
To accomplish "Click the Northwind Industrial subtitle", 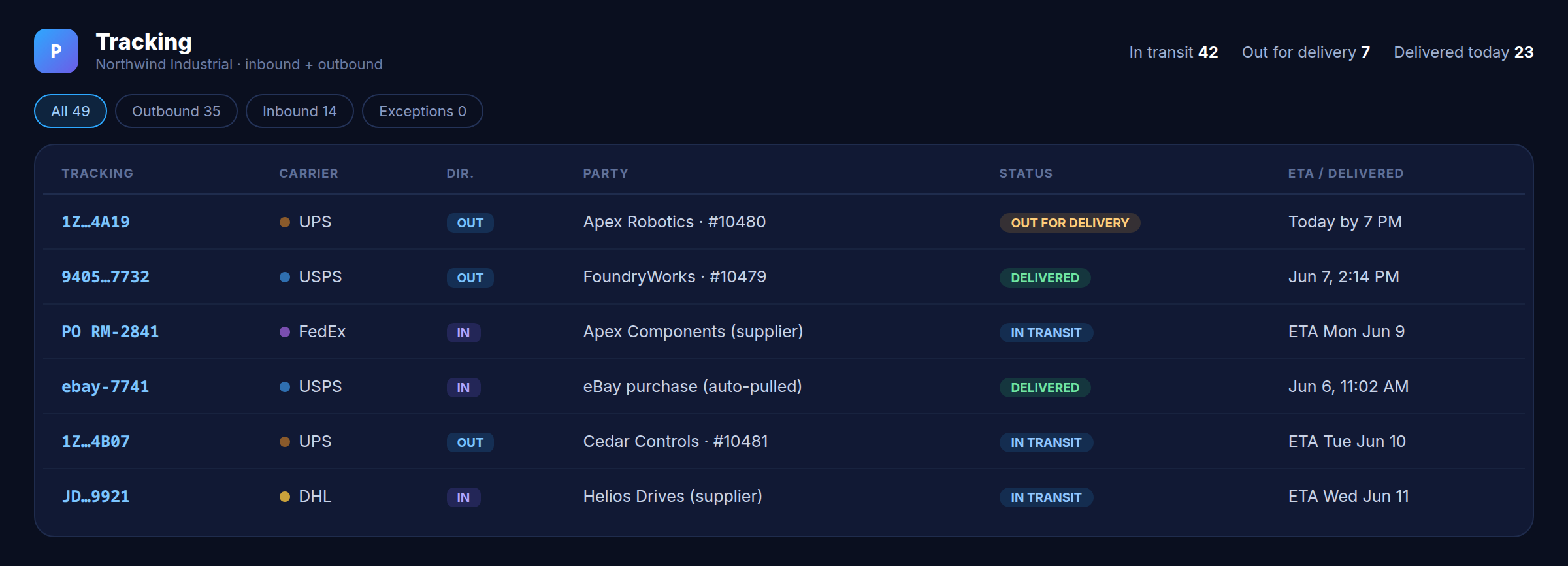I will (x=239, y=65).
